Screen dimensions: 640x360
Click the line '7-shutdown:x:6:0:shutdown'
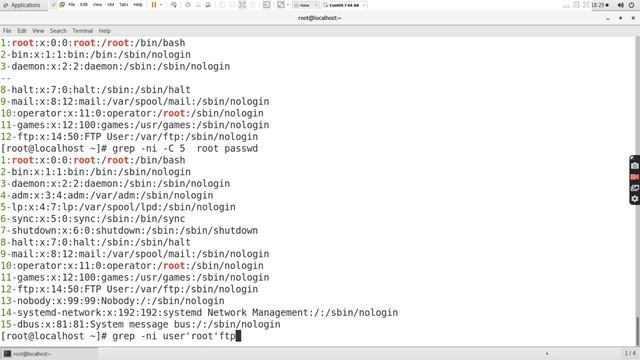tap(129, 231)
